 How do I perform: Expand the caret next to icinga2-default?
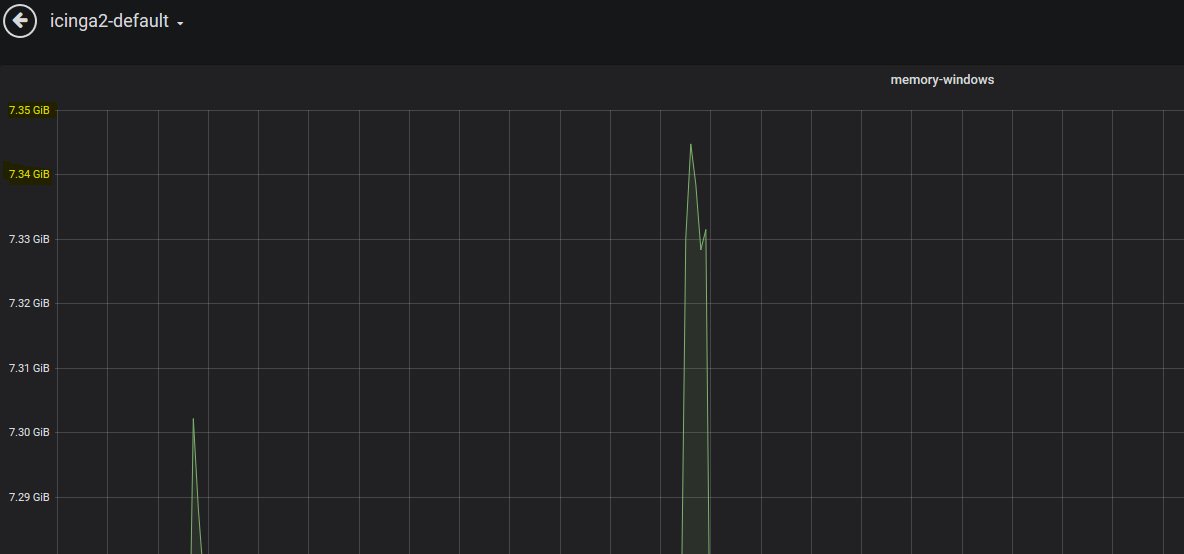[x=180, y=24]
